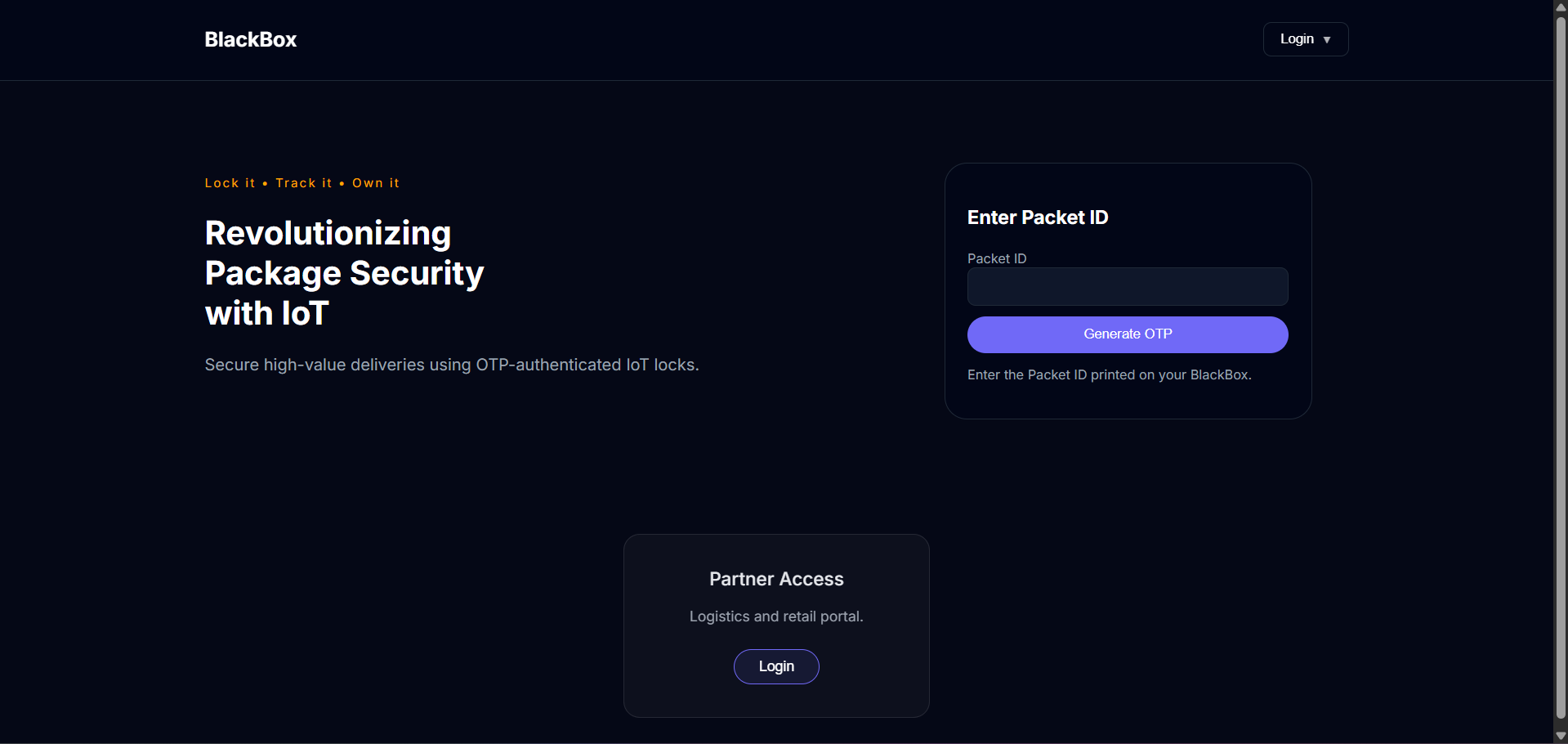Click "Track it" in the orange tagline
Image resolution: width=1568 pixels, height=744 pixels.
coord(303,183)
